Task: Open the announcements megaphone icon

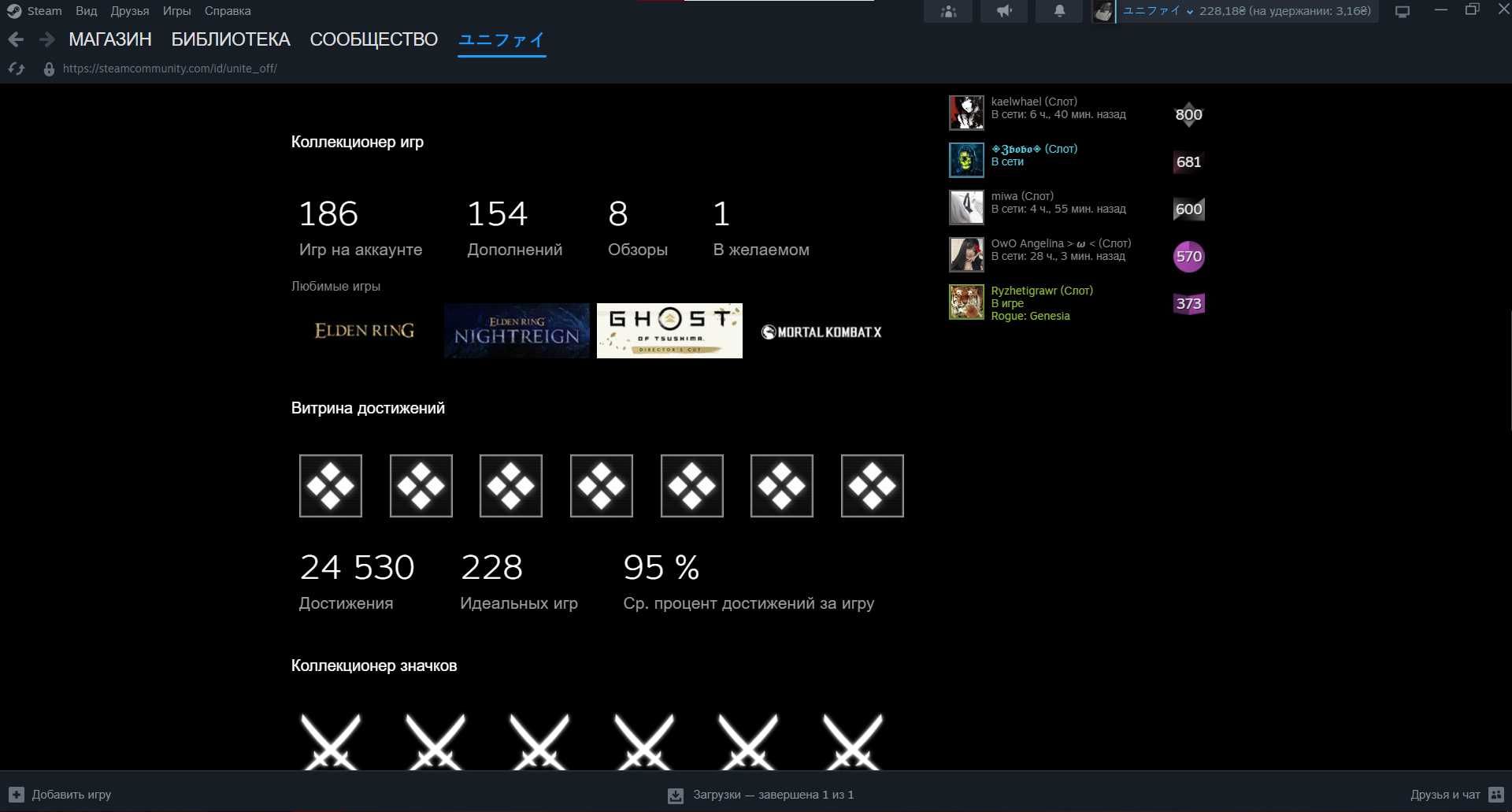Action: click(1004, 11)
